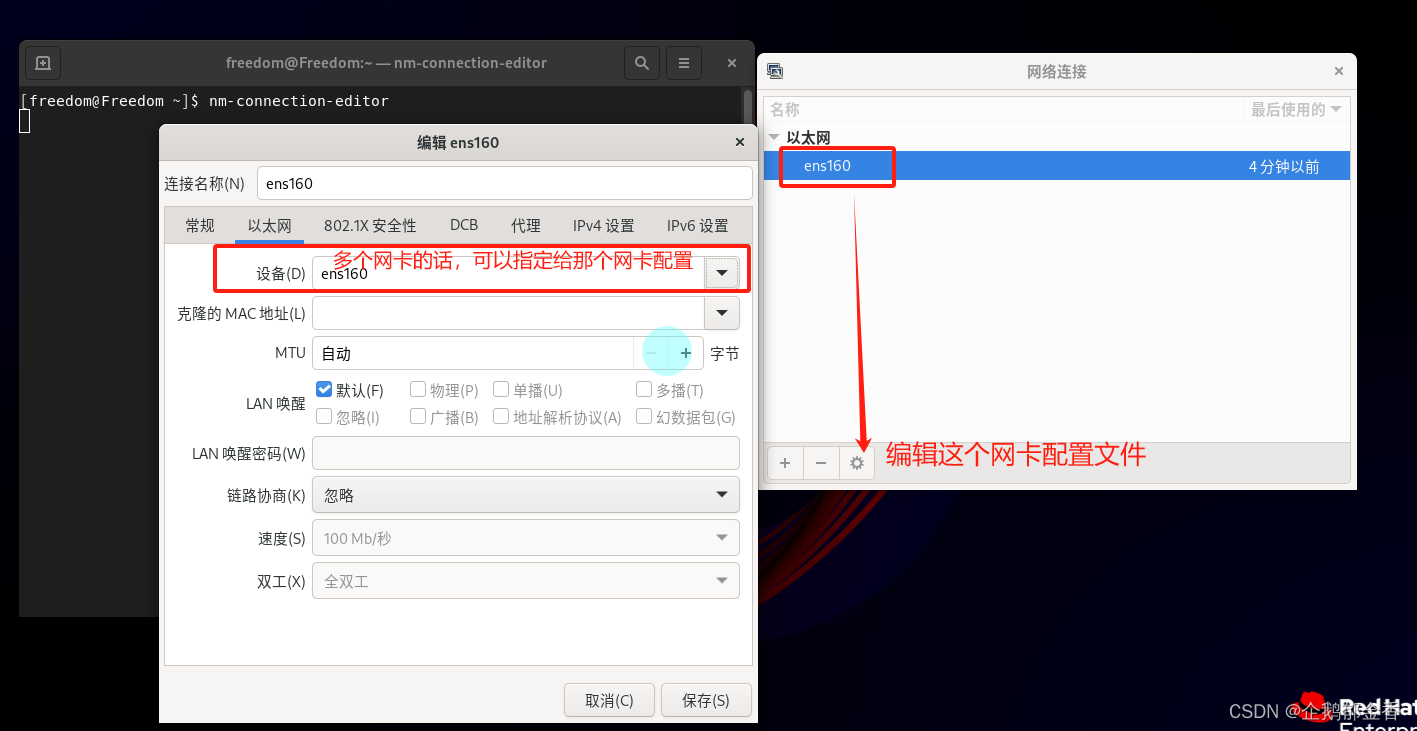Sort by 名称 column header

(x=1004, y=110)
